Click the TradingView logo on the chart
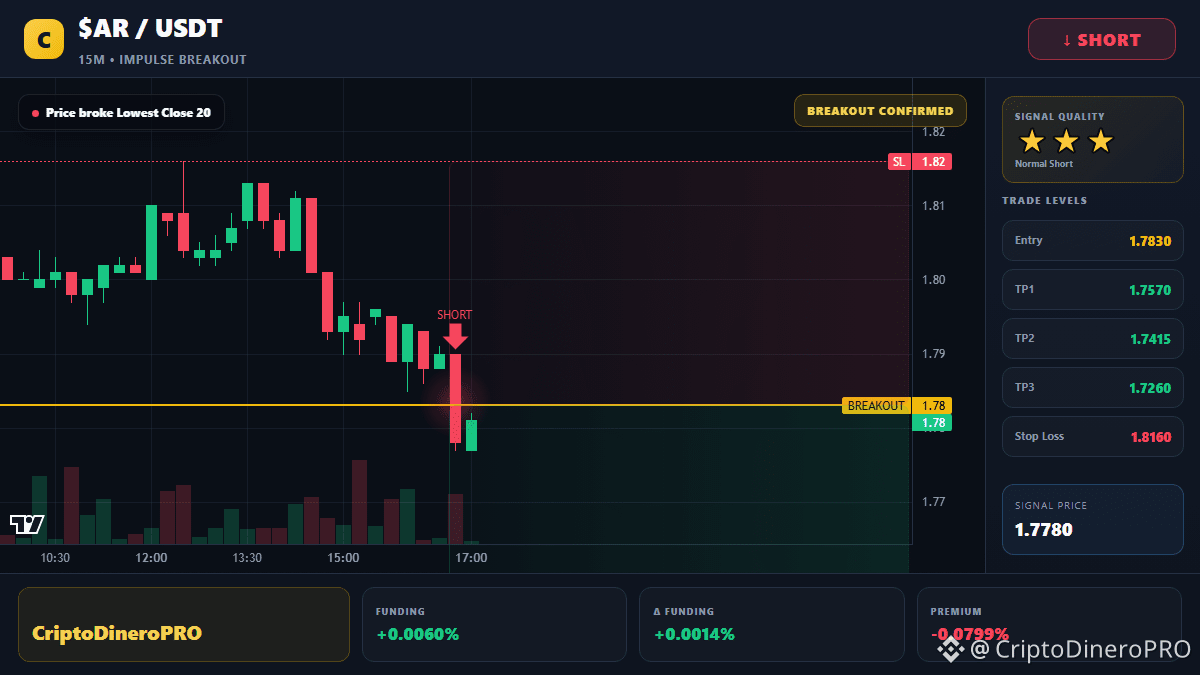The image size is (1200, 675). [27, 524]
